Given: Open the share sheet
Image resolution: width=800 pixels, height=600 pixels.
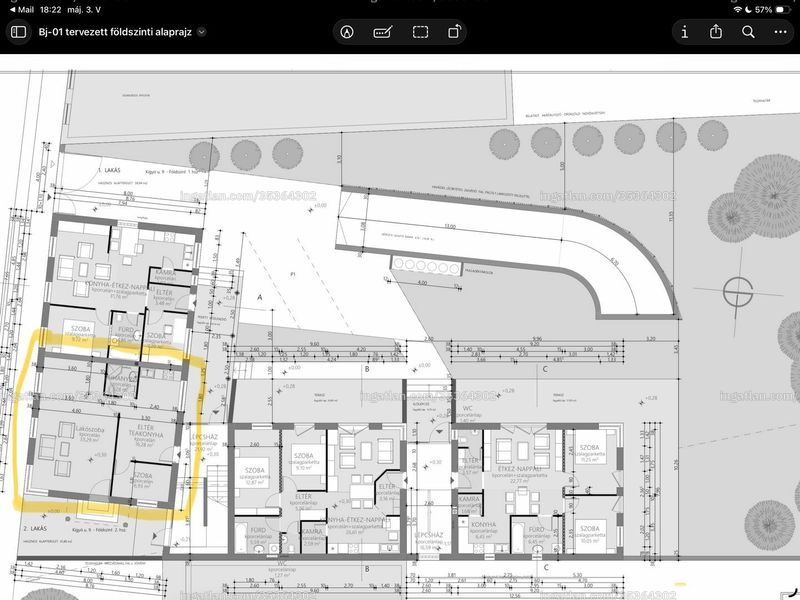Looking at the screenshot, I should coord(716,32).
